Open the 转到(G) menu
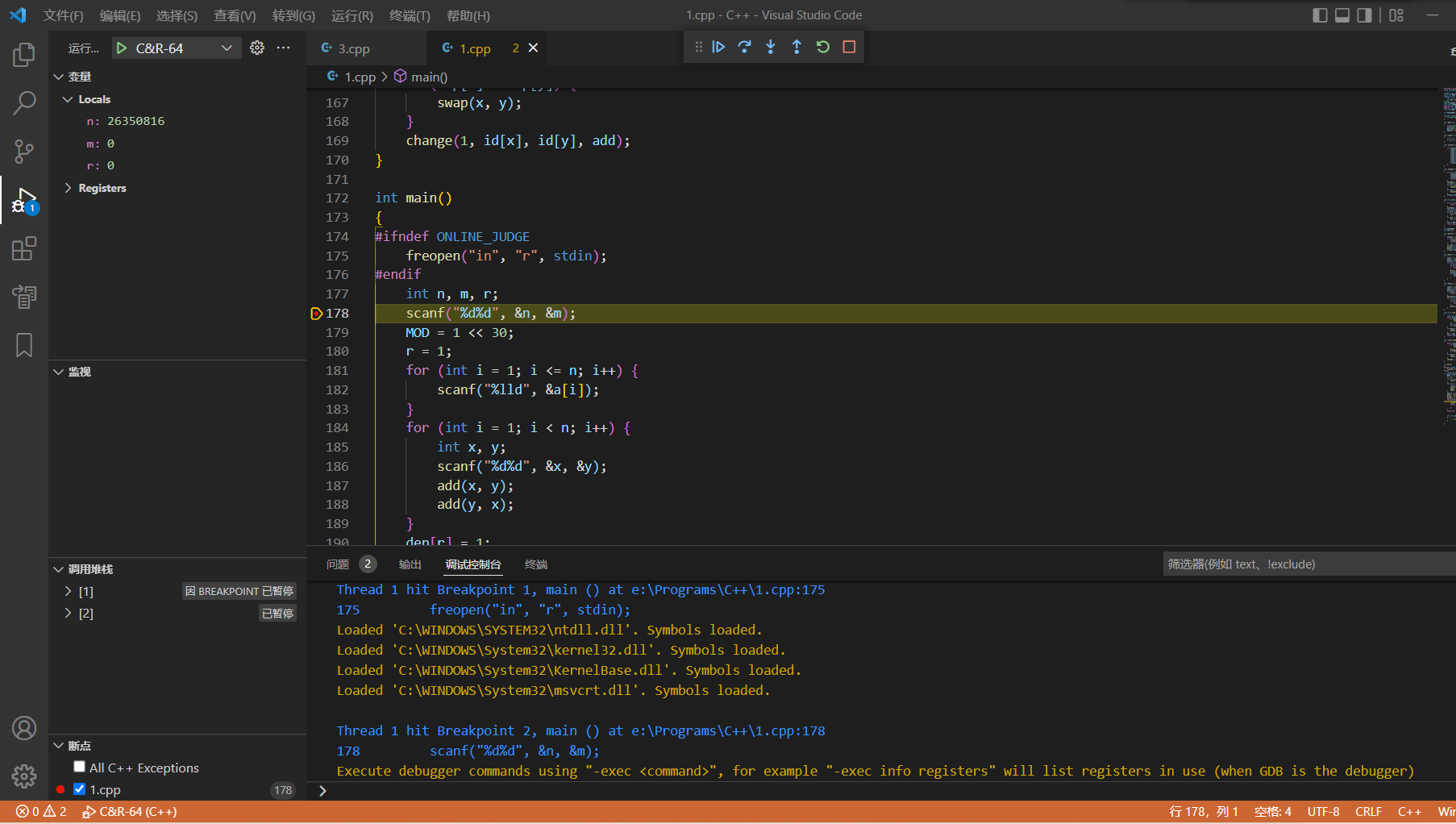 pyautogui.click(x=293, y=15)
